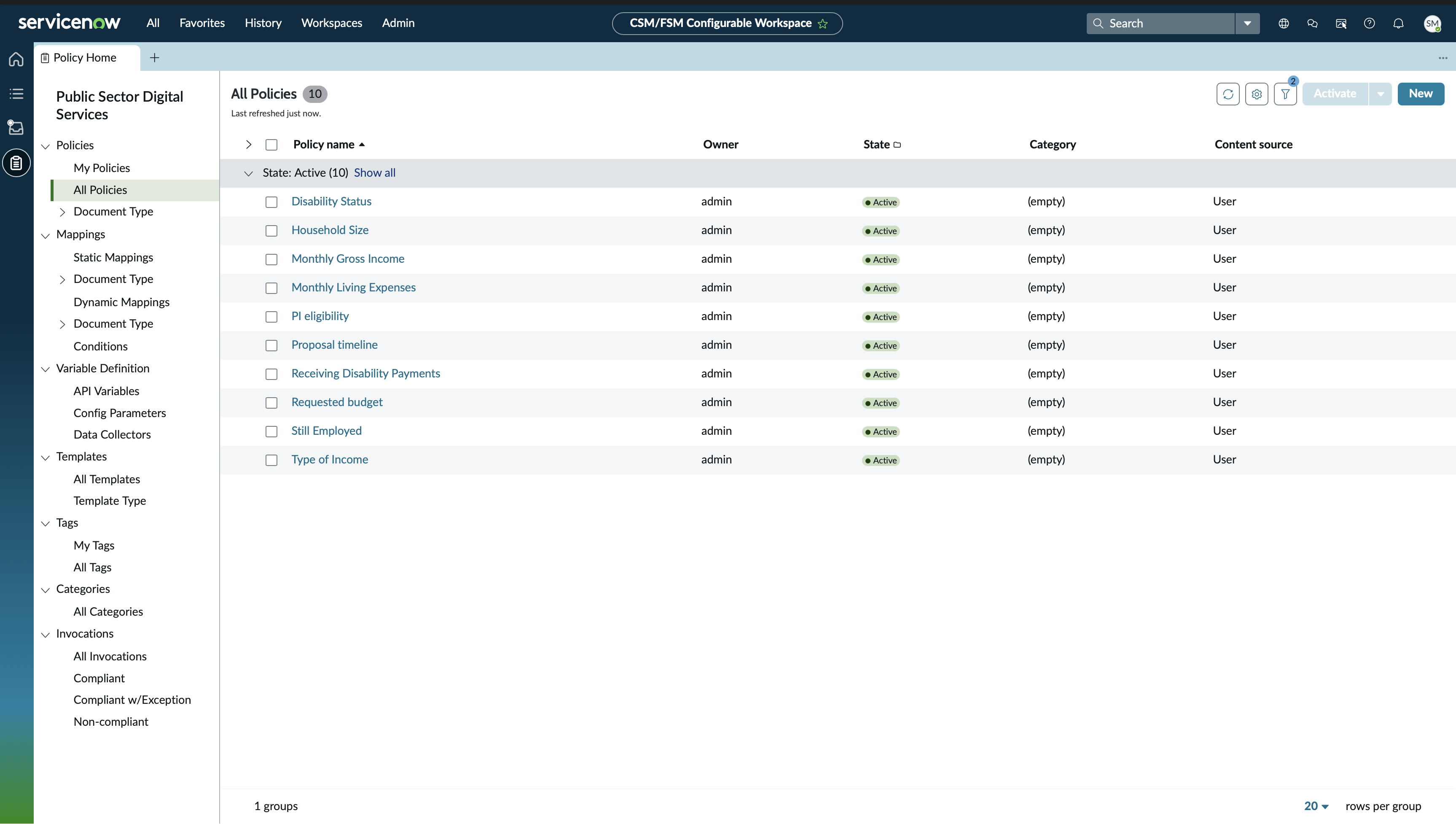The width and height of the screenshot is (1456, 824).
Task: Check the Type of Income row checkbox
Action: 271,460
